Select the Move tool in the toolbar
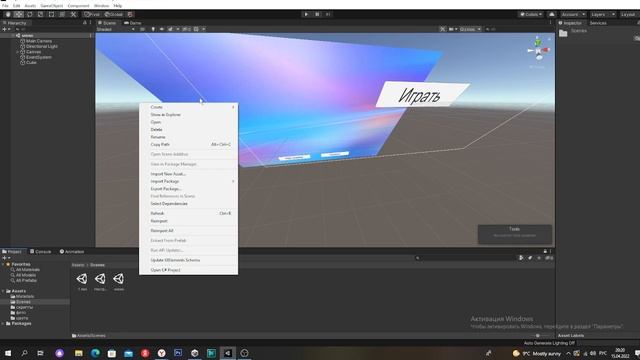The height and width of the screenshot is (360, 640). click(x=19, y=14)
